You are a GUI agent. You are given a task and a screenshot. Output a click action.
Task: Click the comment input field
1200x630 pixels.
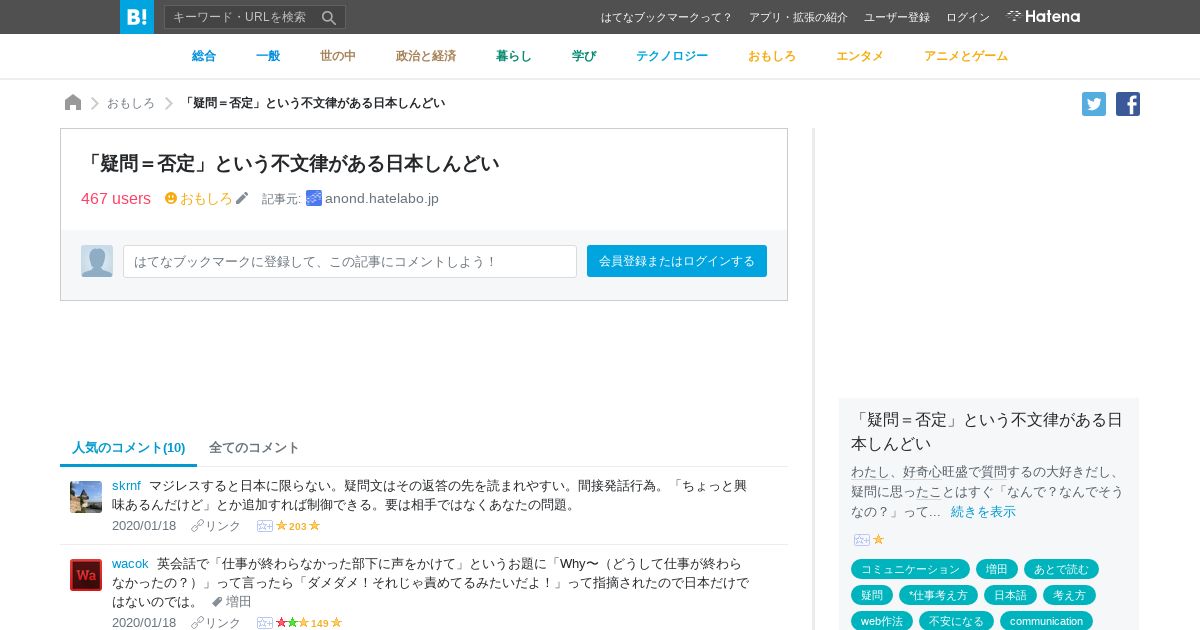pos(350,261)
